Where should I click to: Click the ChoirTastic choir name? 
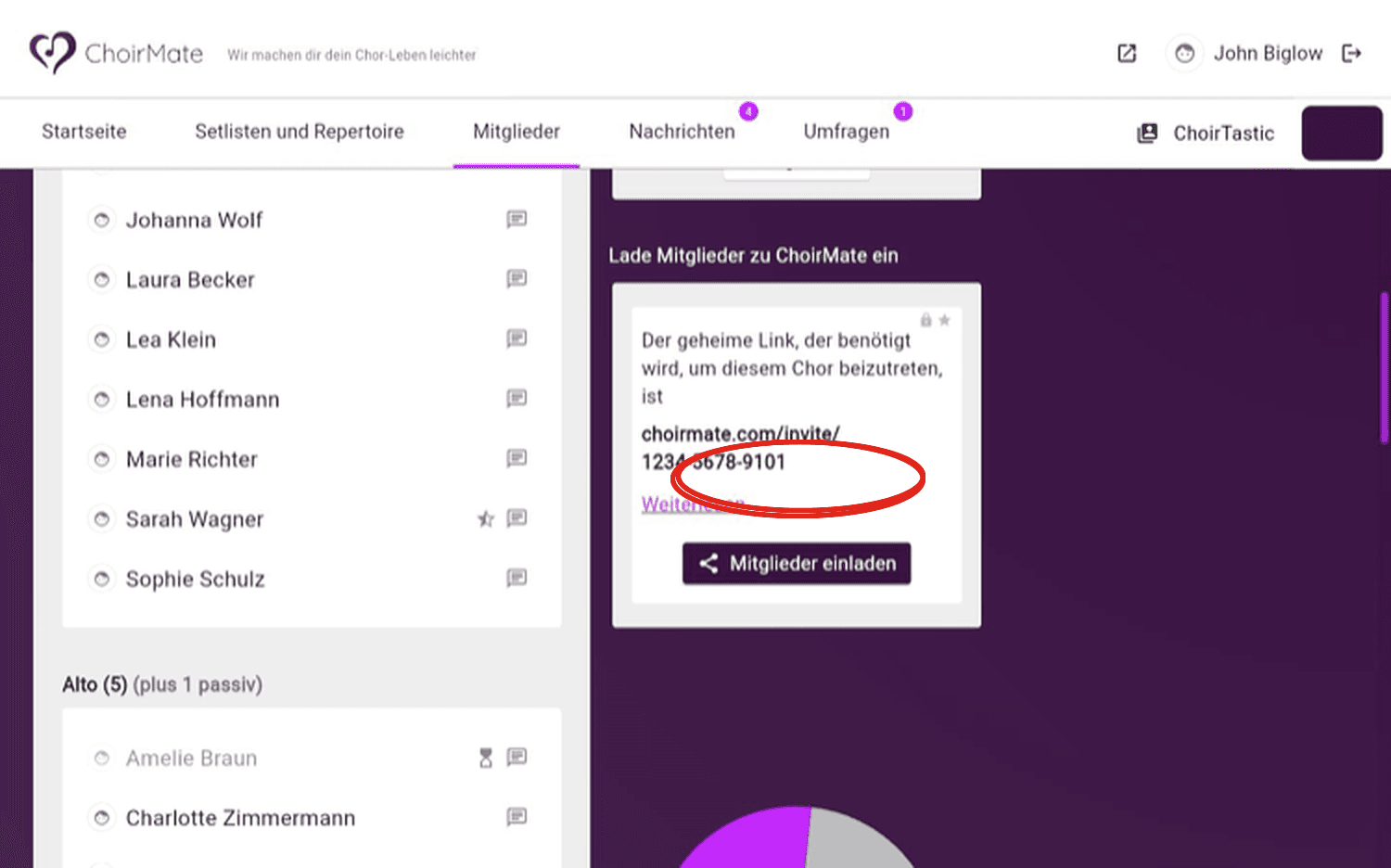[x=1224, y=134]
